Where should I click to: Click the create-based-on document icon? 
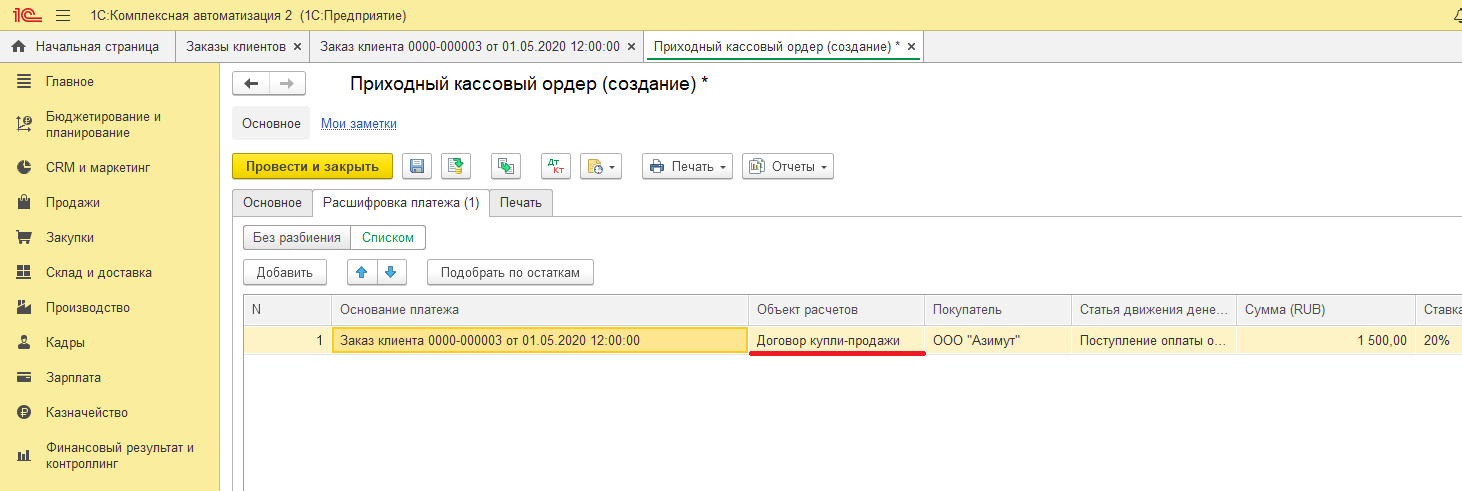(506, 167)
